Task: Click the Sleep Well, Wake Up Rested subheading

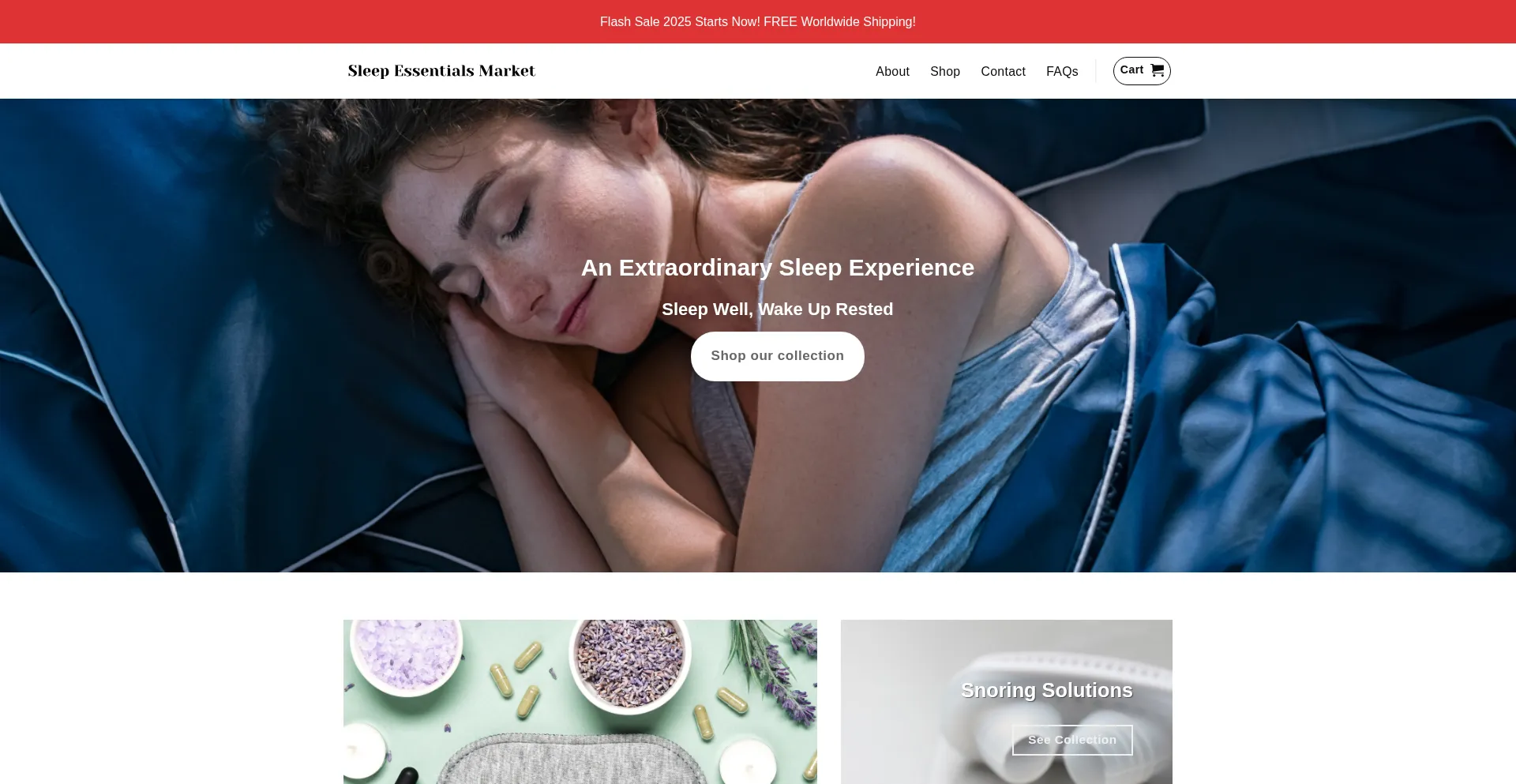Action: click(x=777, y=309)
